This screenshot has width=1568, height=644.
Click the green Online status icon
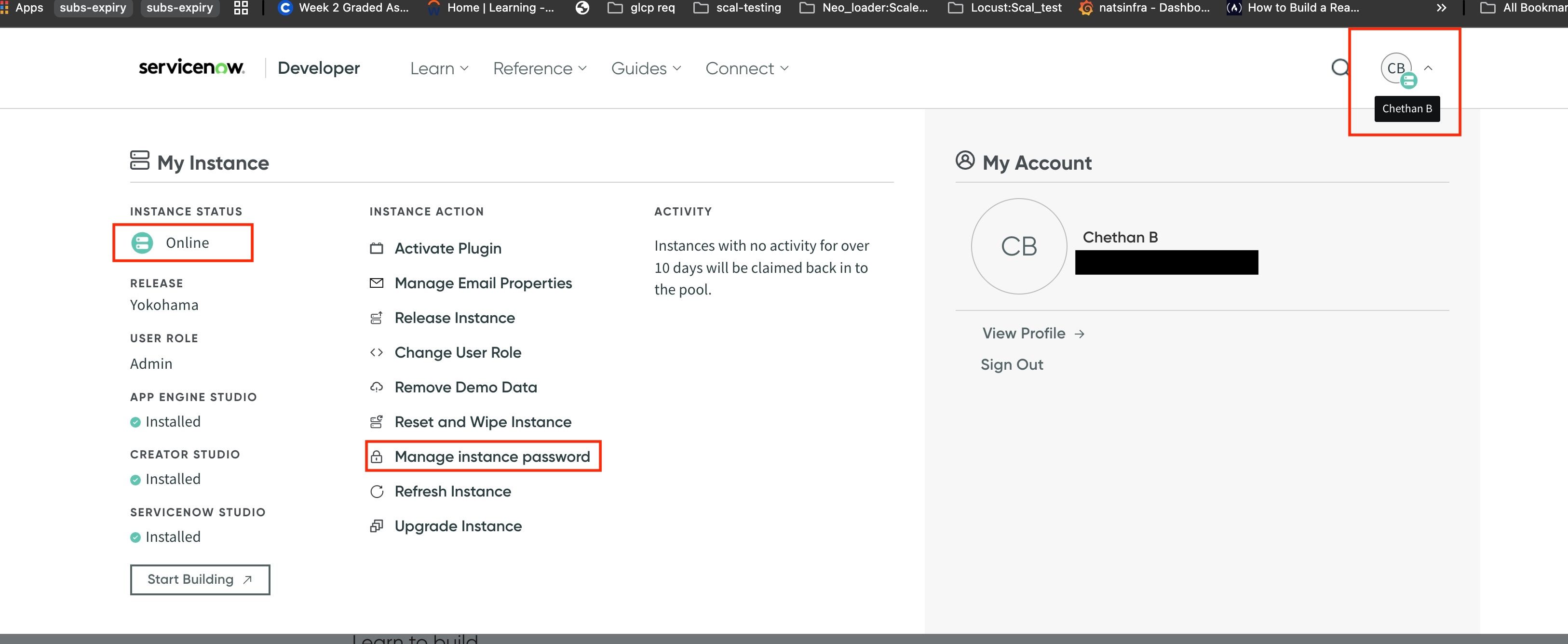[x=142, y=243]
